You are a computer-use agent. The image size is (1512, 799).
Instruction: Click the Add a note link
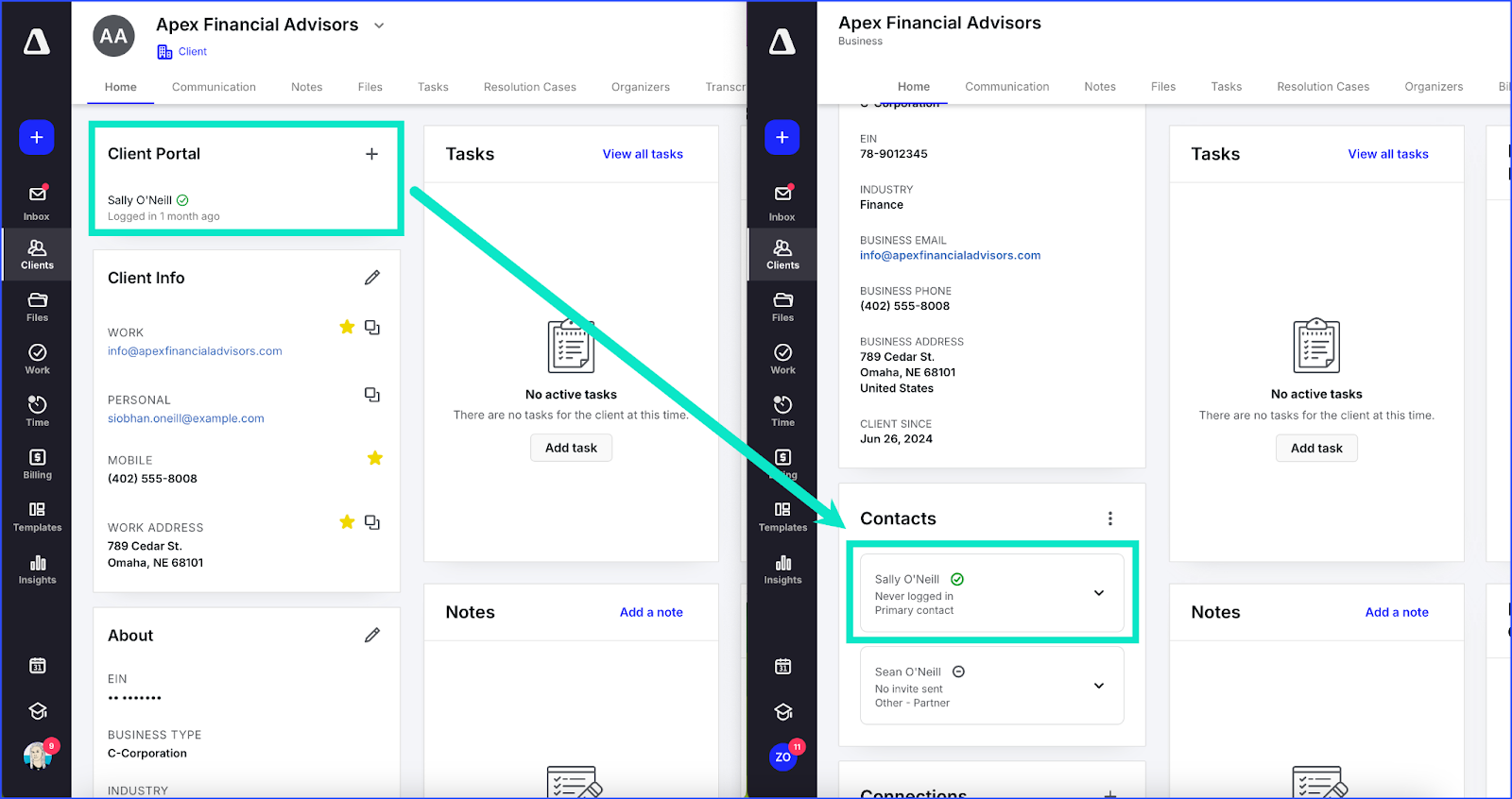pos(650,612)
